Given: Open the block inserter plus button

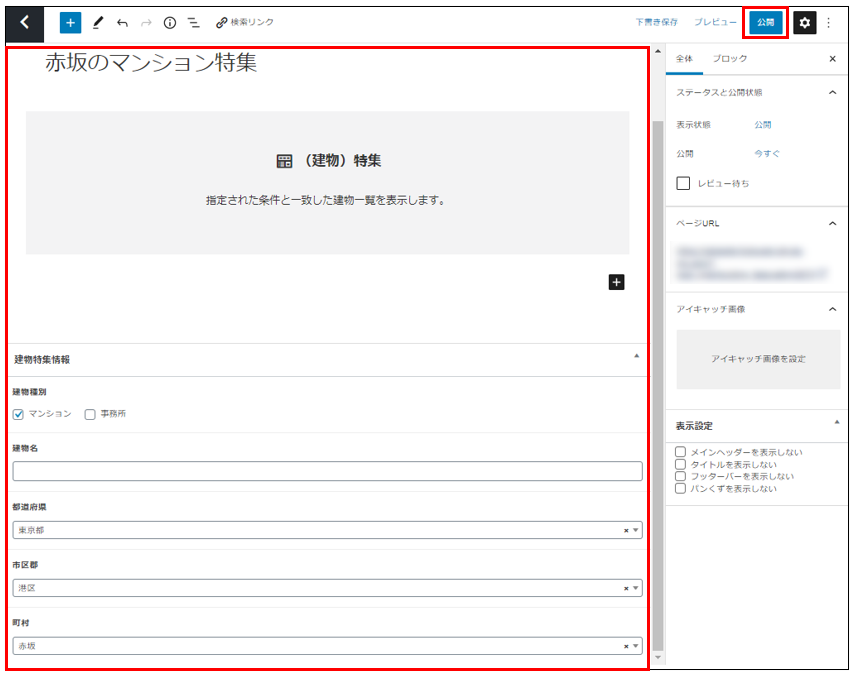Looking at the screenshot, I should point(70,22).
